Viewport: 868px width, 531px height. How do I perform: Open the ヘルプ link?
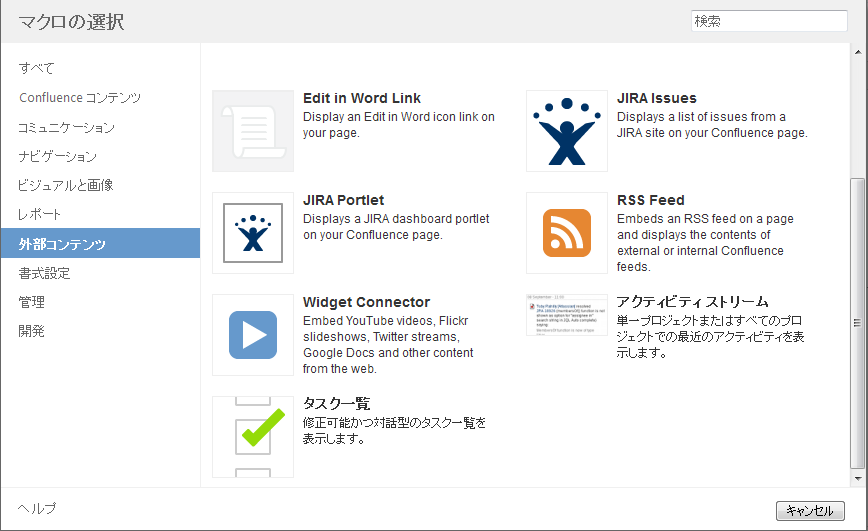click(x=37, y=508)
